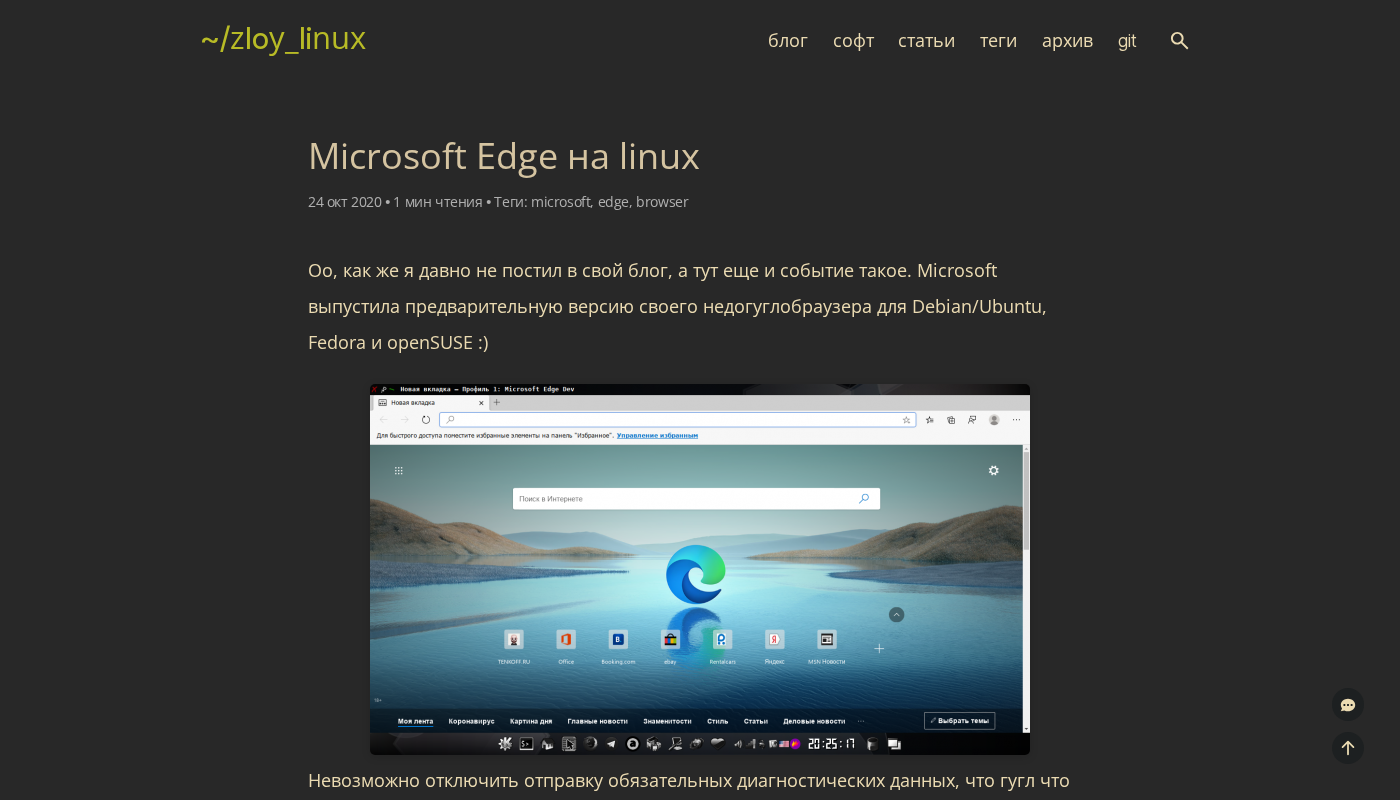Click the Microsoft Edge на linux title
Viewport: 1400px width, 800px height.
[503, 156]
